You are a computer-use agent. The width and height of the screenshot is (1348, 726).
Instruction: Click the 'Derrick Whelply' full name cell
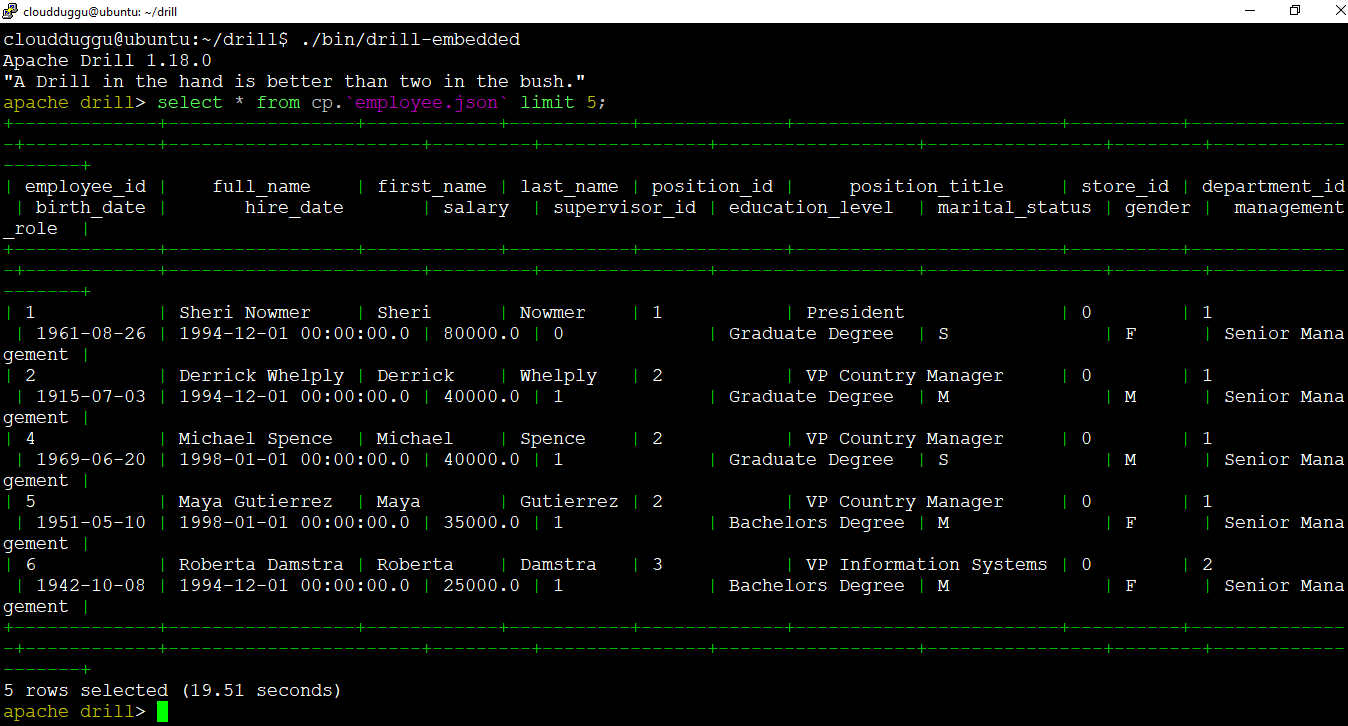click(261, 376)
